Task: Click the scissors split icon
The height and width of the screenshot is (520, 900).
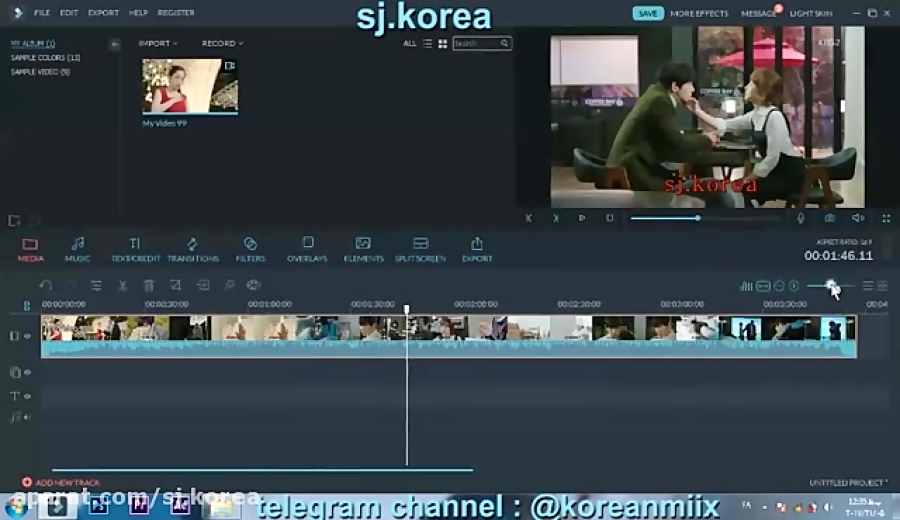Action: click(122, 286)
